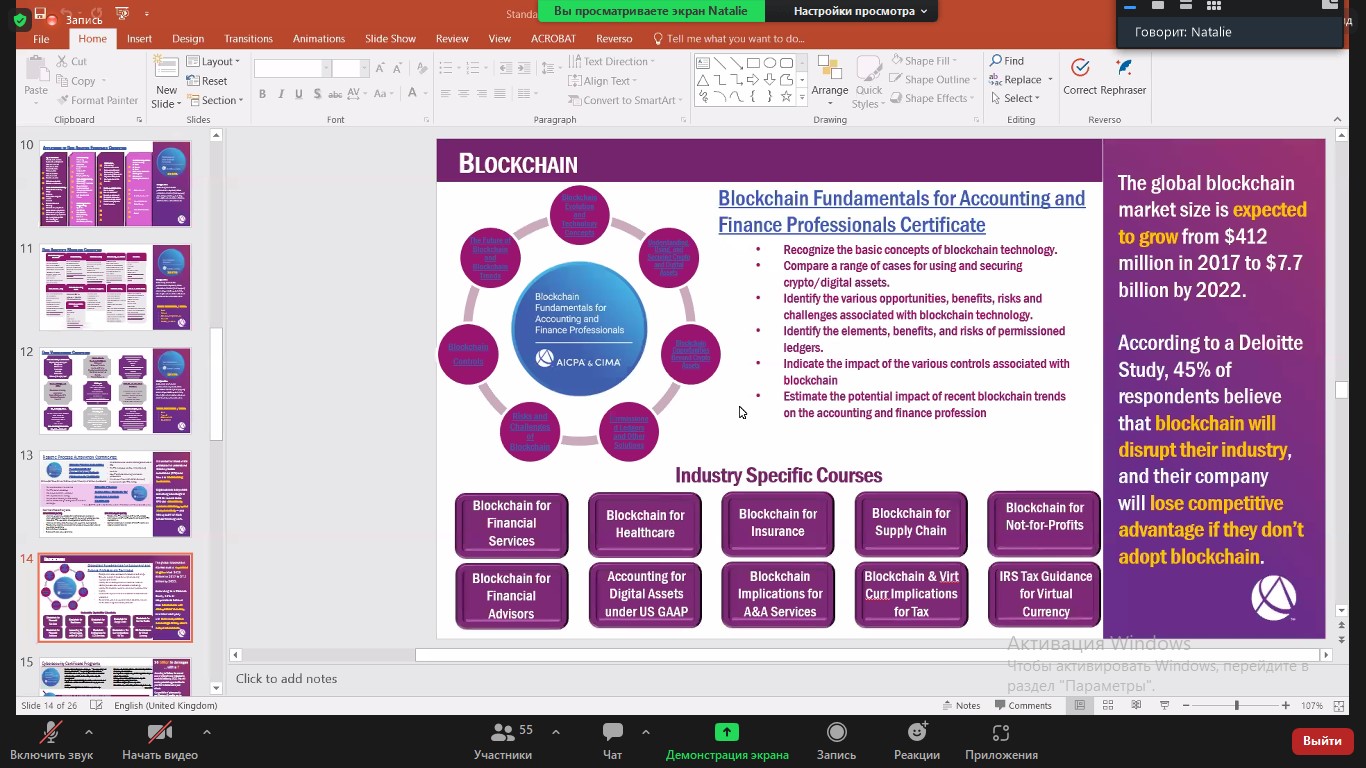Unmute the microphone in Zoom
The width and height of the screenshot is (1366, 768).
point(51,733)
